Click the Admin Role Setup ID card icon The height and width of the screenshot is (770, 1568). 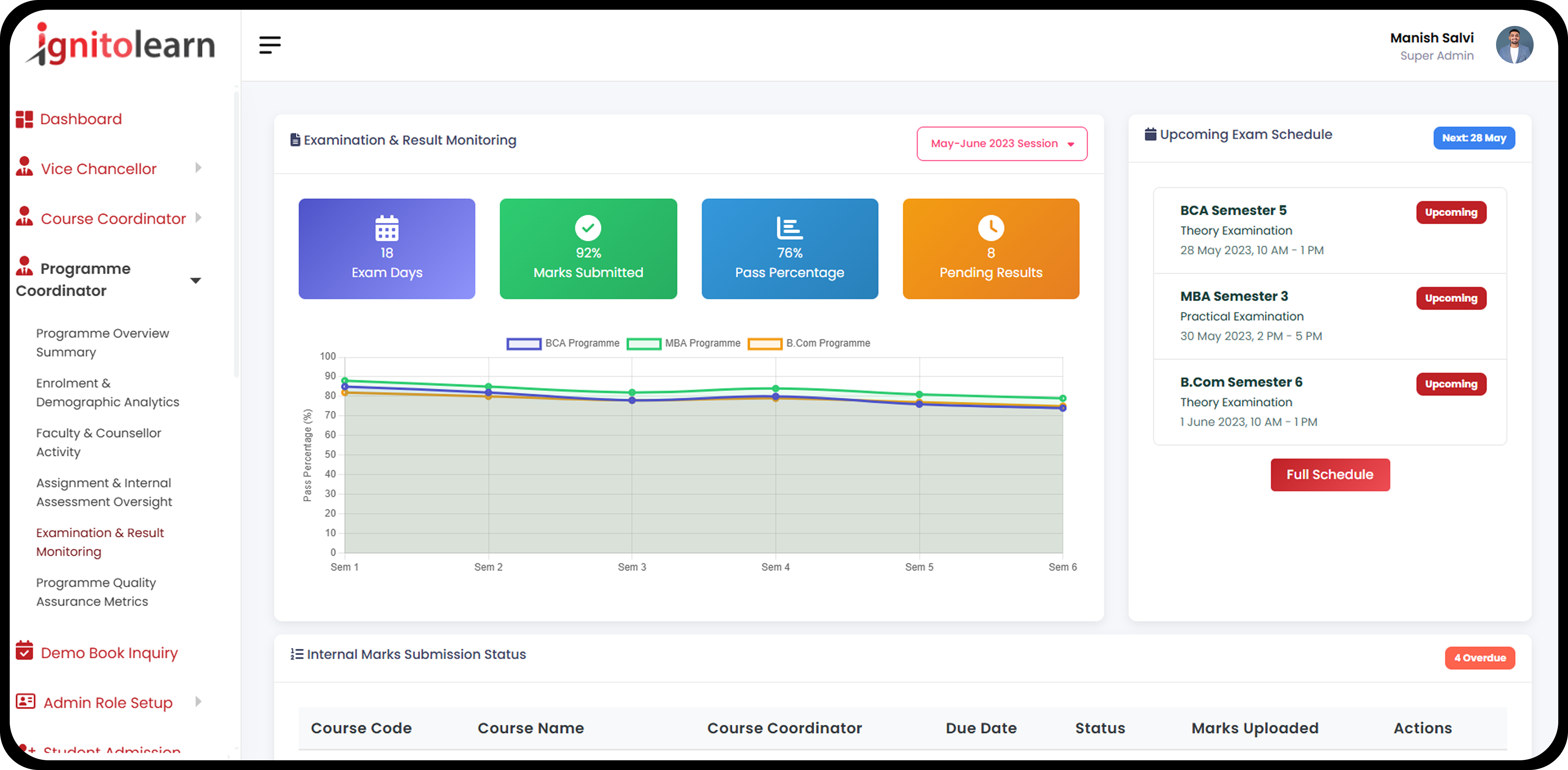click(26, 701)
